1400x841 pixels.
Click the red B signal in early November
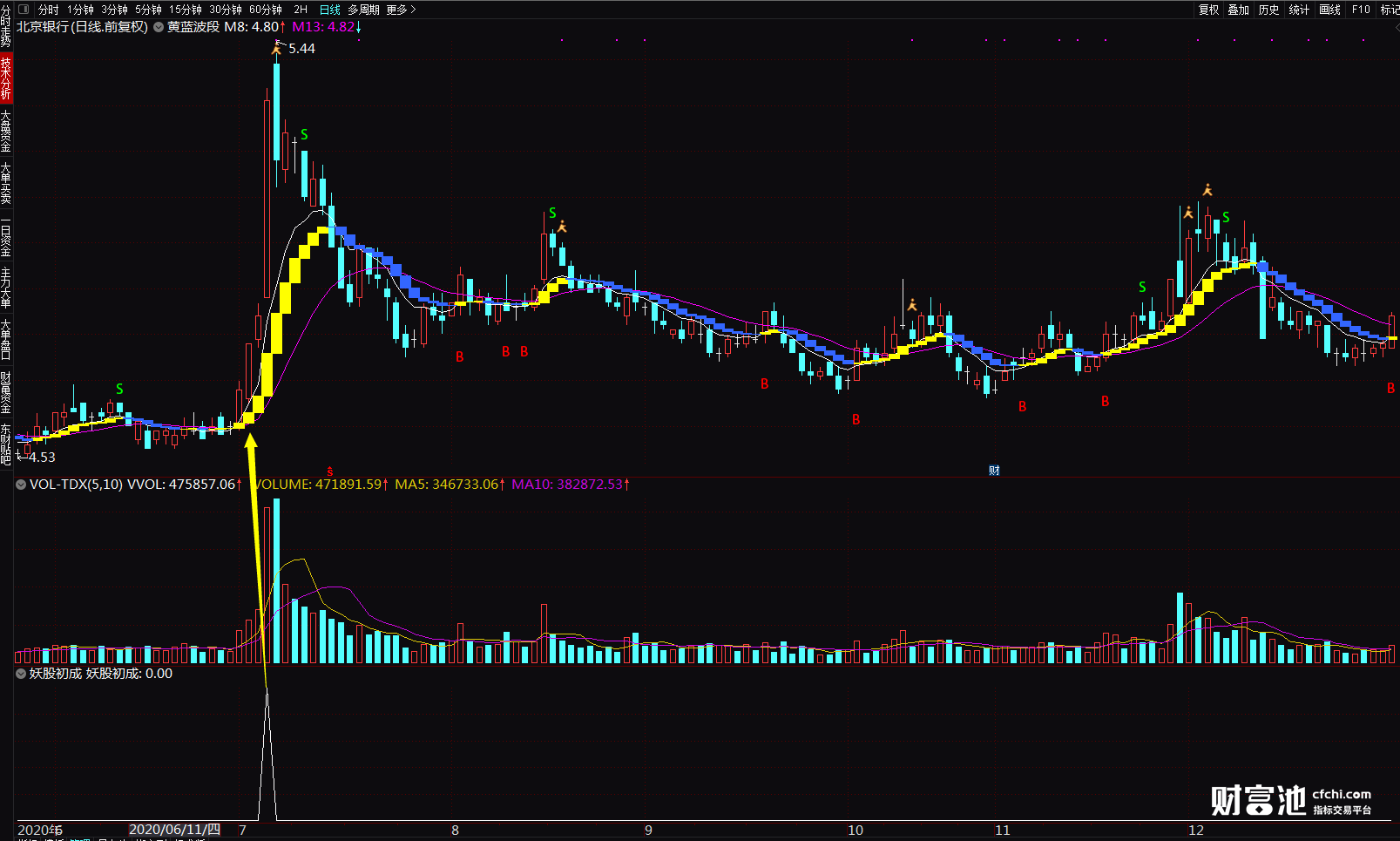1023,407
